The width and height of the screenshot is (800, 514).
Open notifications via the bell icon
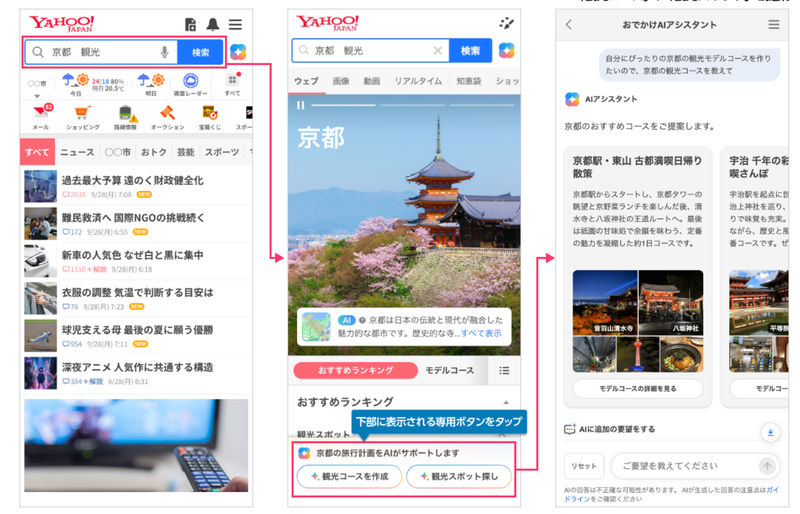213,25
